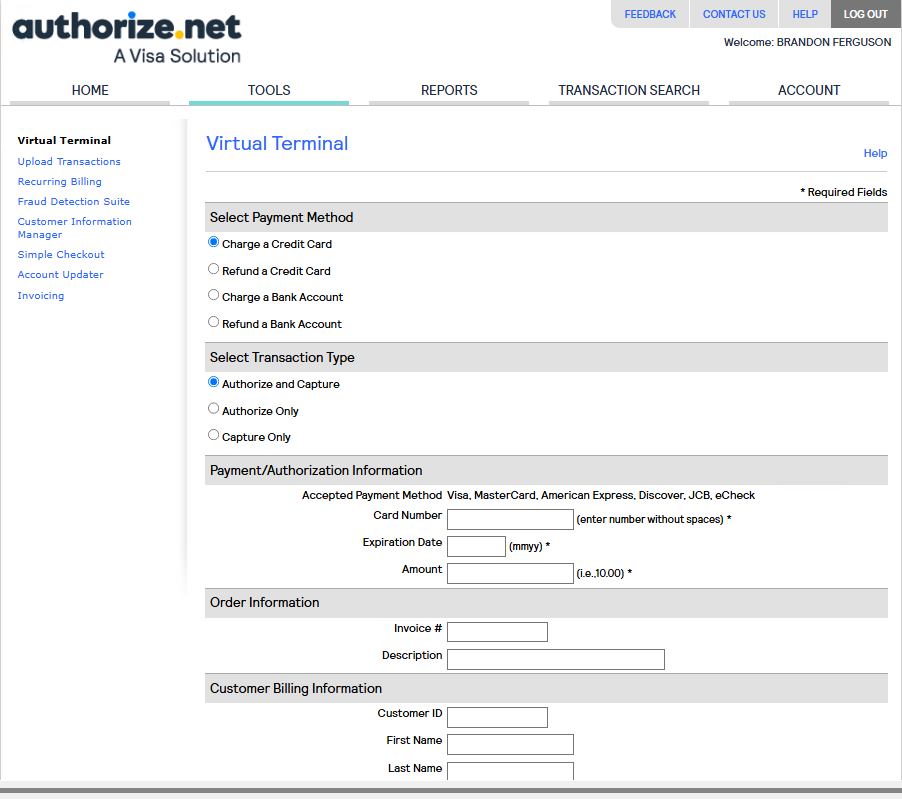
Task: Click the Welcome: BRANDON FERGUSON text
Action: click(x=807, y=42)
